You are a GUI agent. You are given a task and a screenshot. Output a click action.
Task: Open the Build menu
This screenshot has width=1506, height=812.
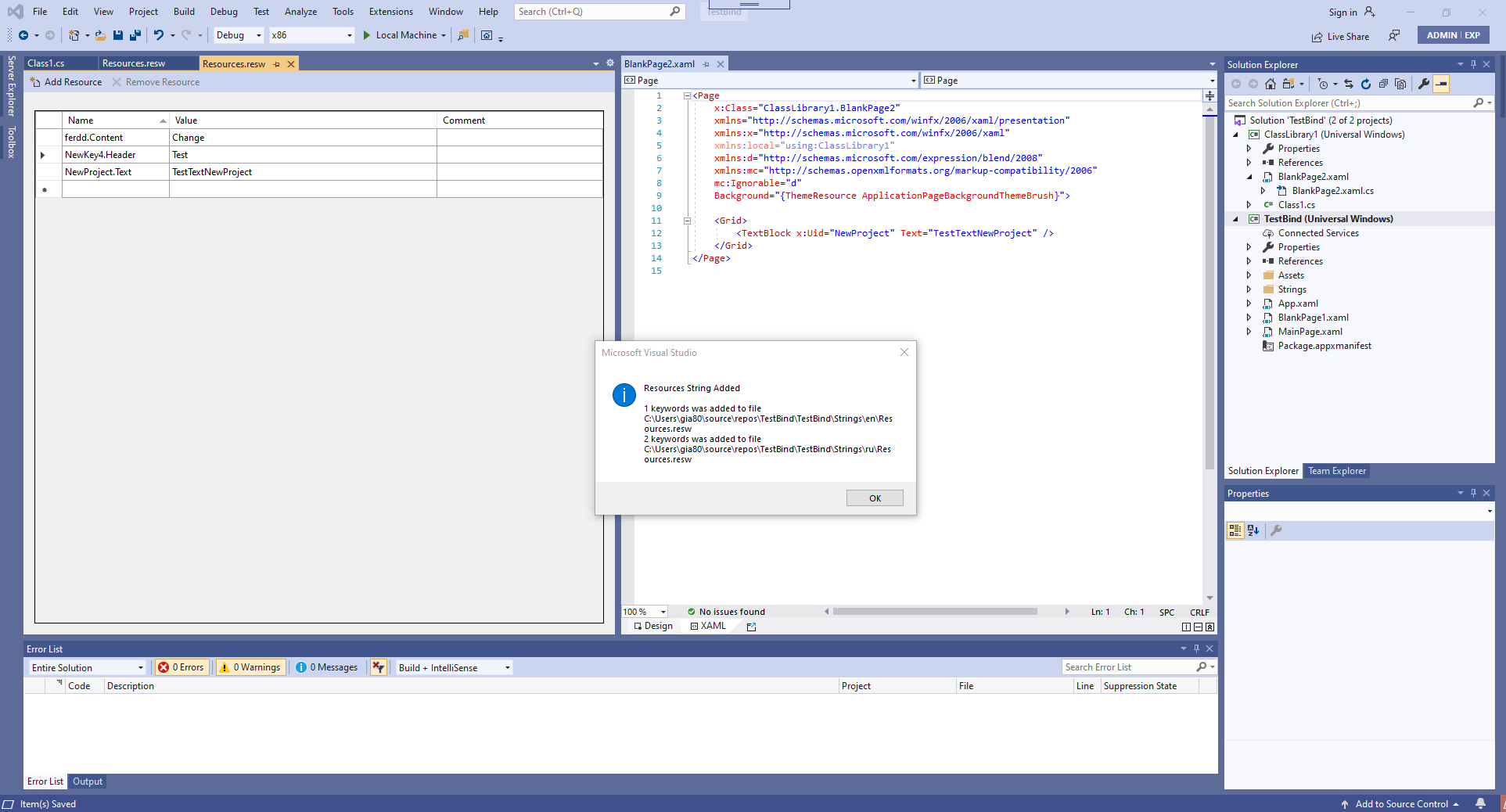click(x=184, y=12)
